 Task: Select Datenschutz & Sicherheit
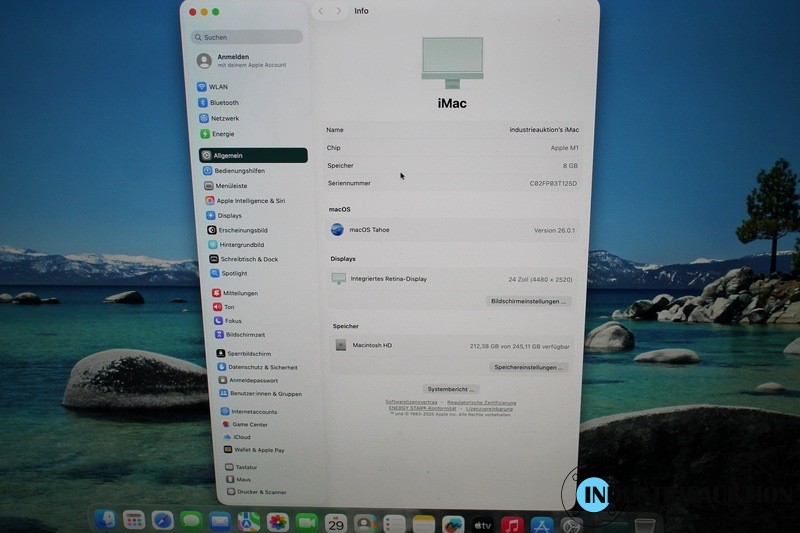click(262, 367)
